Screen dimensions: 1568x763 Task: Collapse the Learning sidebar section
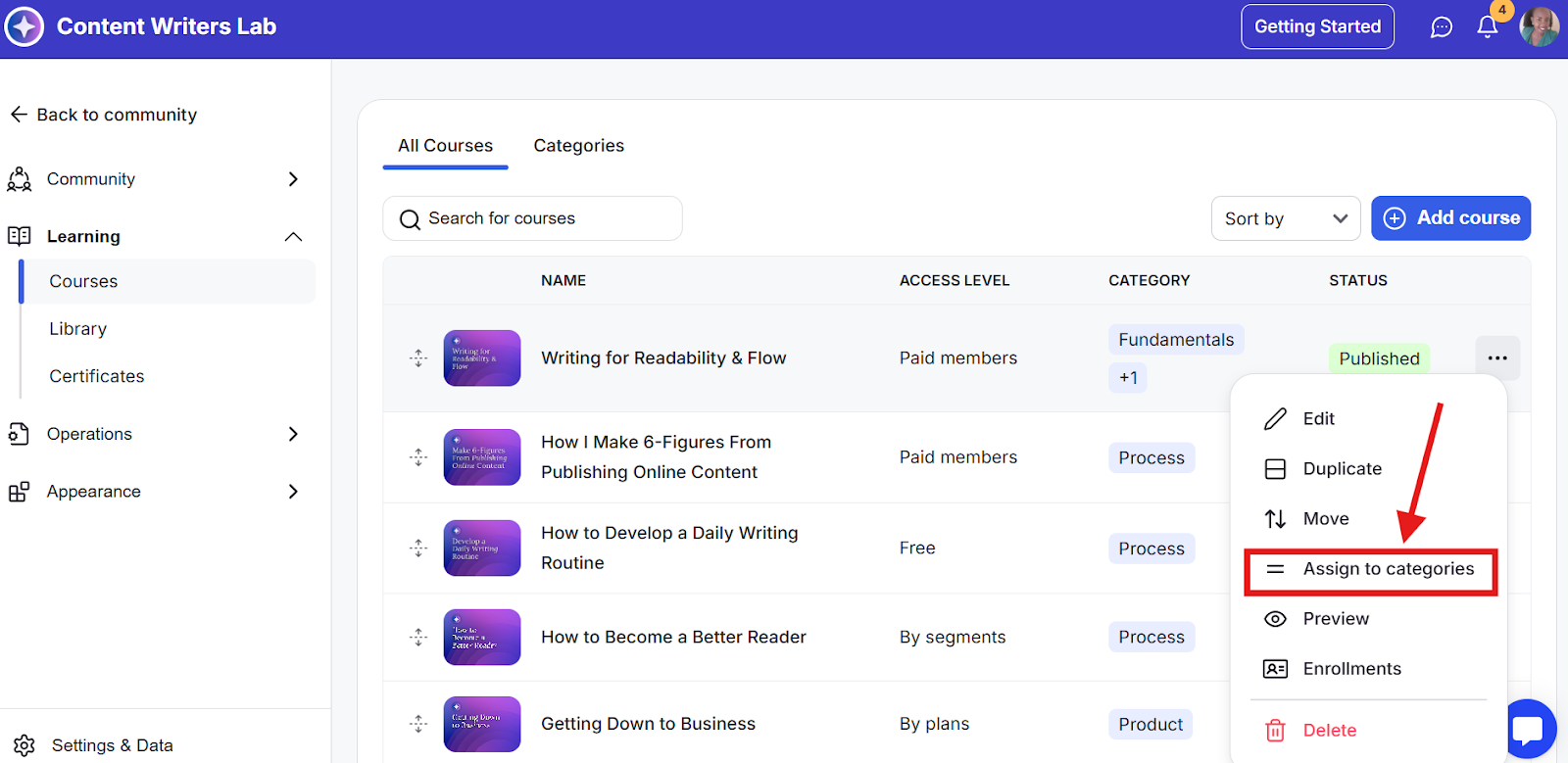[292, 237]
